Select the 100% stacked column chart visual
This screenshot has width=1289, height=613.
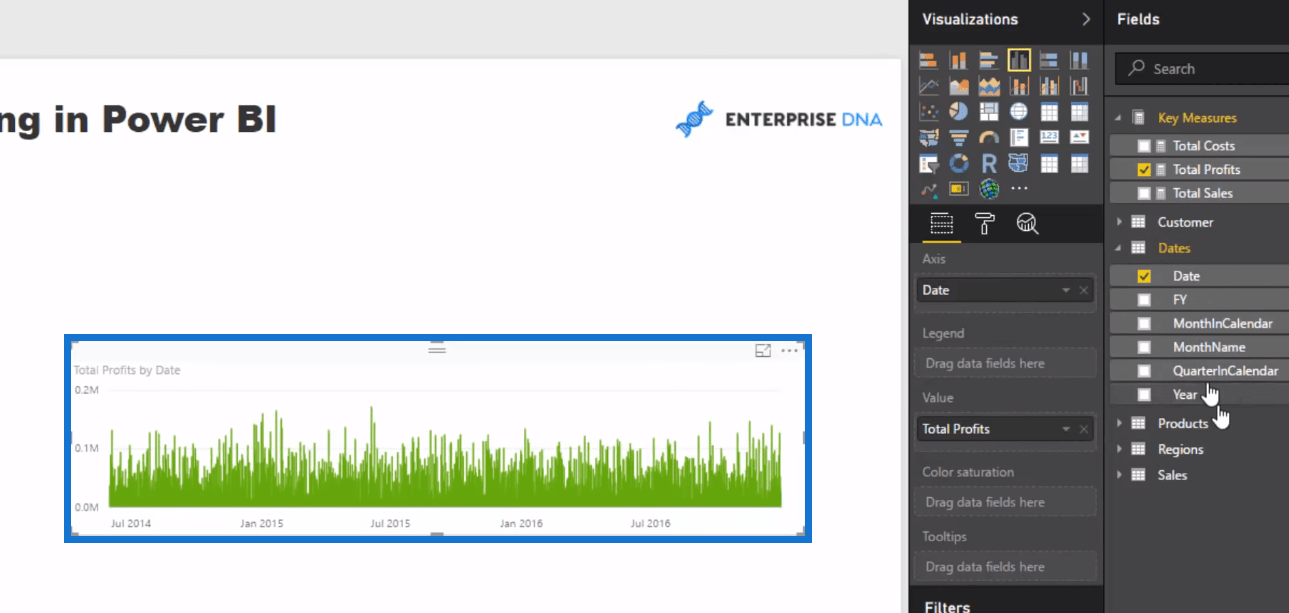pos(1079,60)
